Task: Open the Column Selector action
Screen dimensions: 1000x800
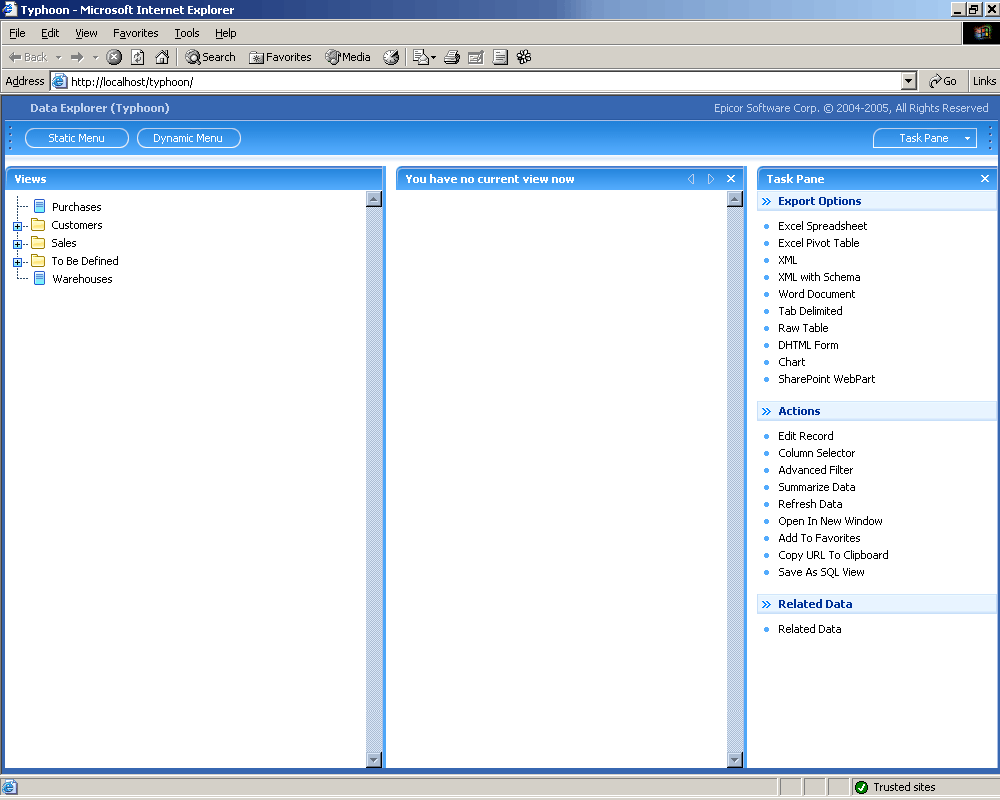Action: [816, 453]
